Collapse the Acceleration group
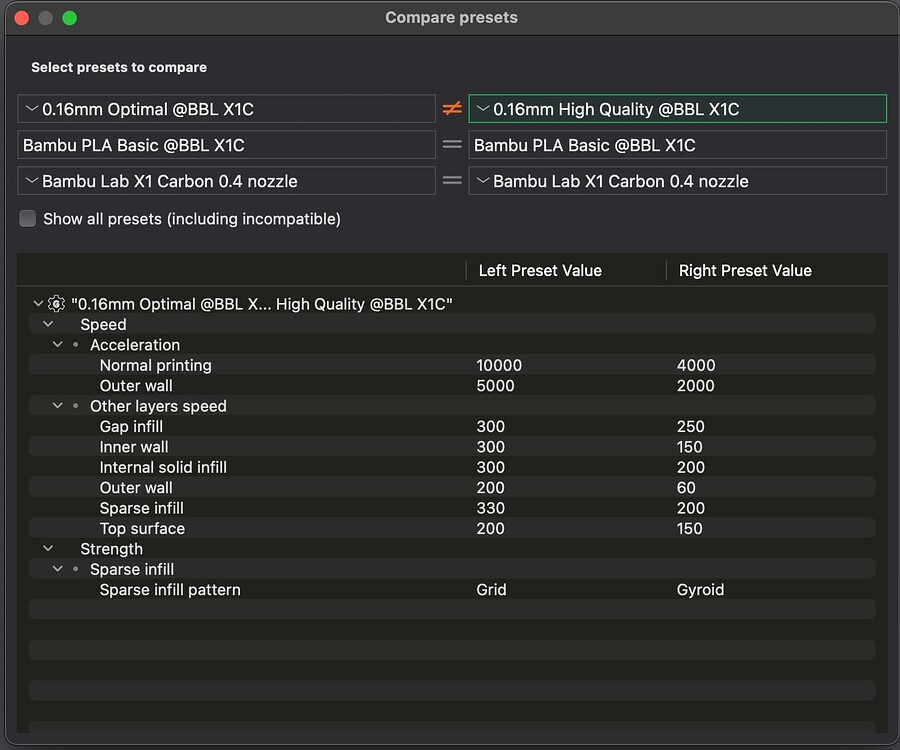Viewport: 900px width, 750px height. tap(57, 344)
